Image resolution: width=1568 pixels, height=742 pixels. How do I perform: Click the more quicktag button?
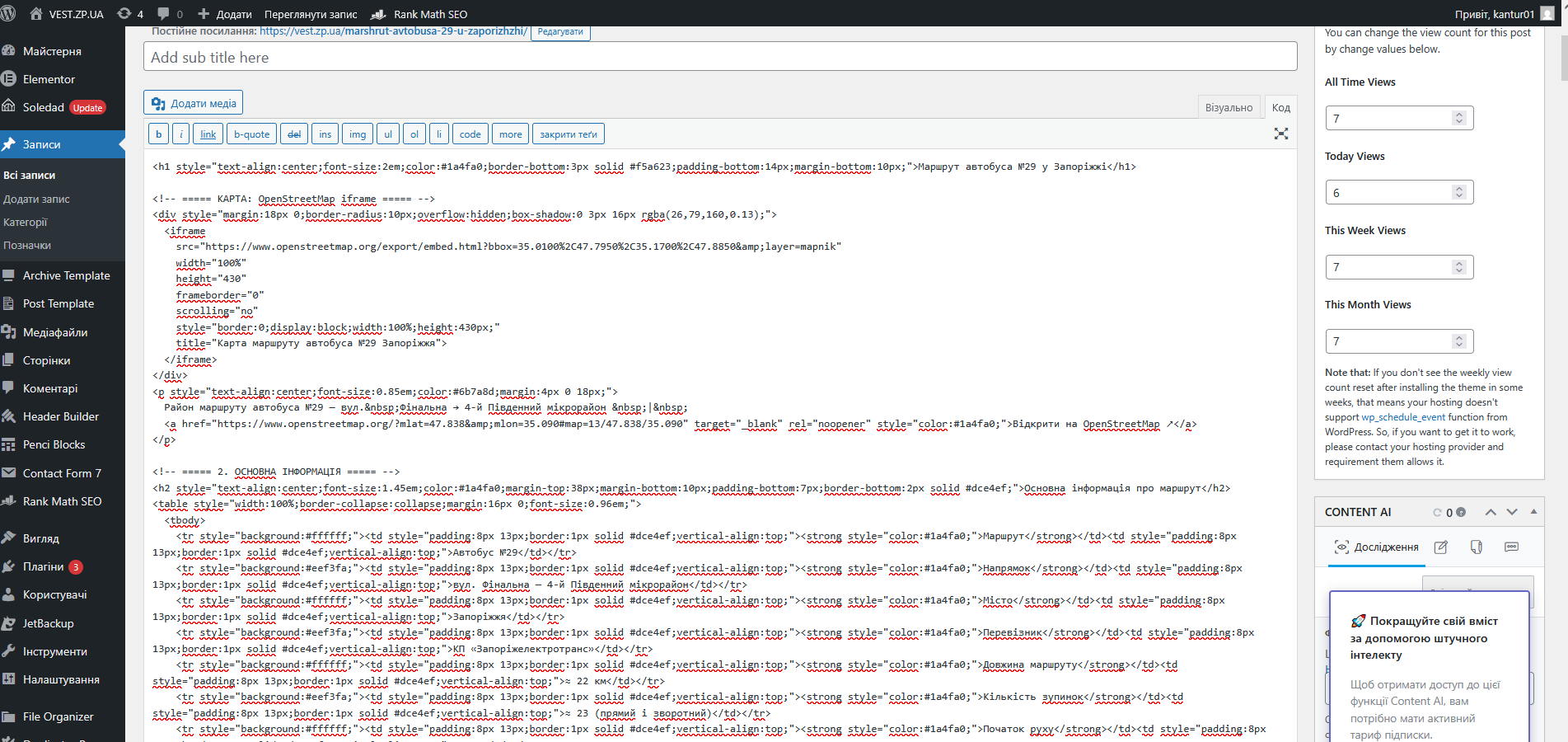[x=511, y=134]
